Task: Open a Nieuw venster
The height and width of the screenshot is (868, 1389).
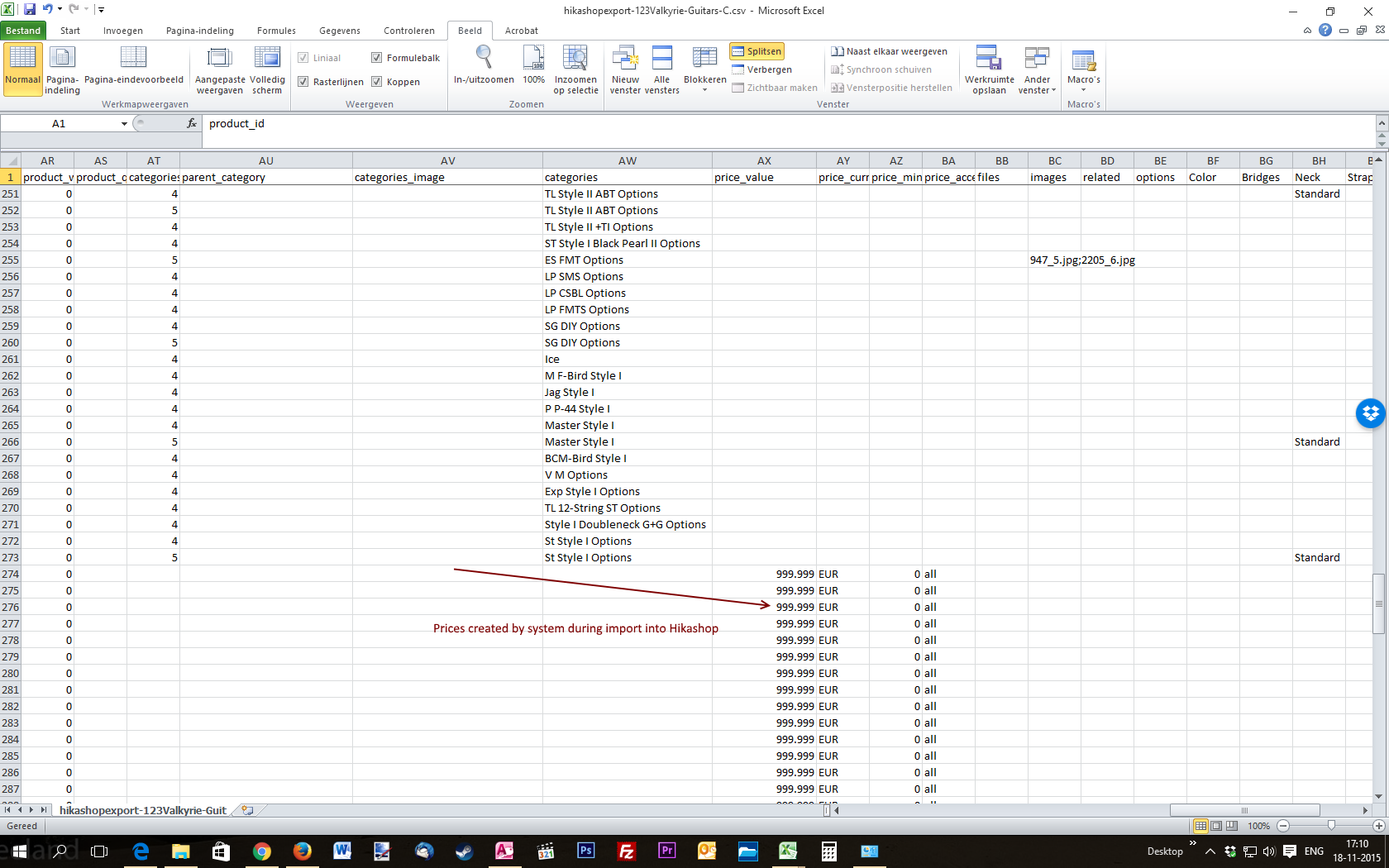Action: pyautogui.click(x=625, y=58)
